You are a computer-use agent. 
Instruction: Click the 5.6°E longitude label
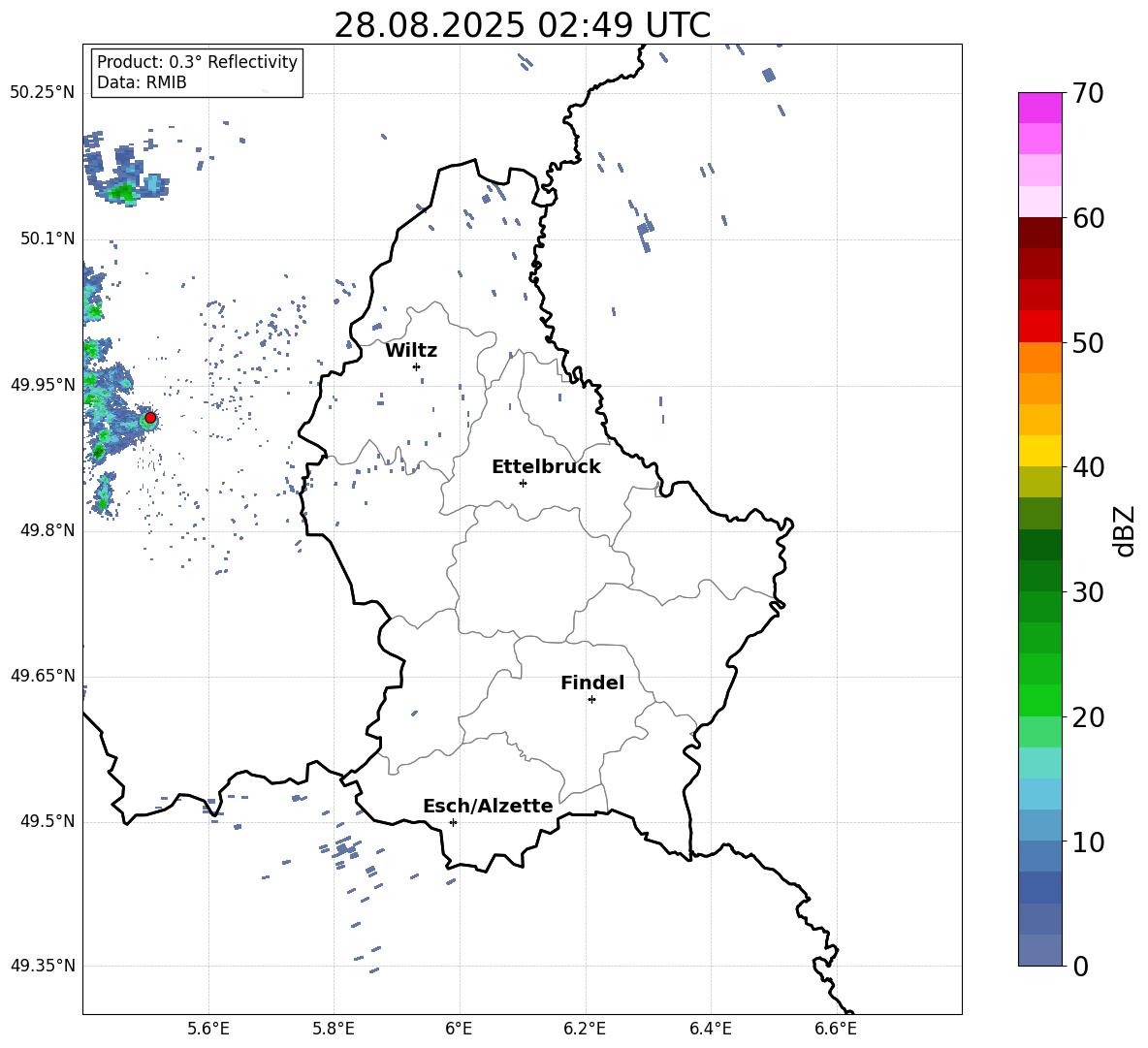point(208,1029)
